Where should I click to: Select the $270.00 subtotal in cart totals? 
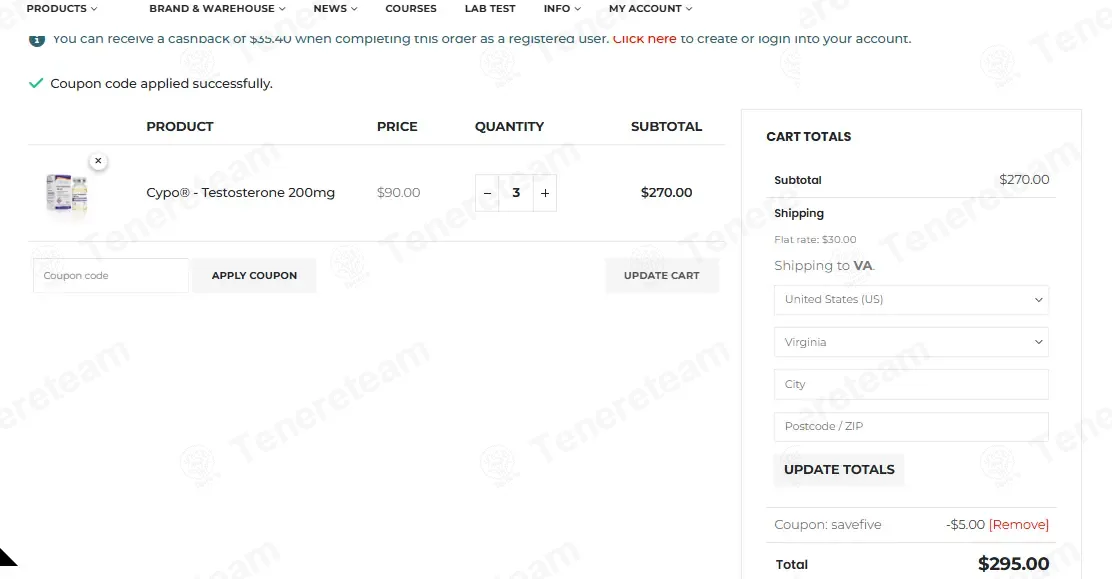[x=1024, y=180]
